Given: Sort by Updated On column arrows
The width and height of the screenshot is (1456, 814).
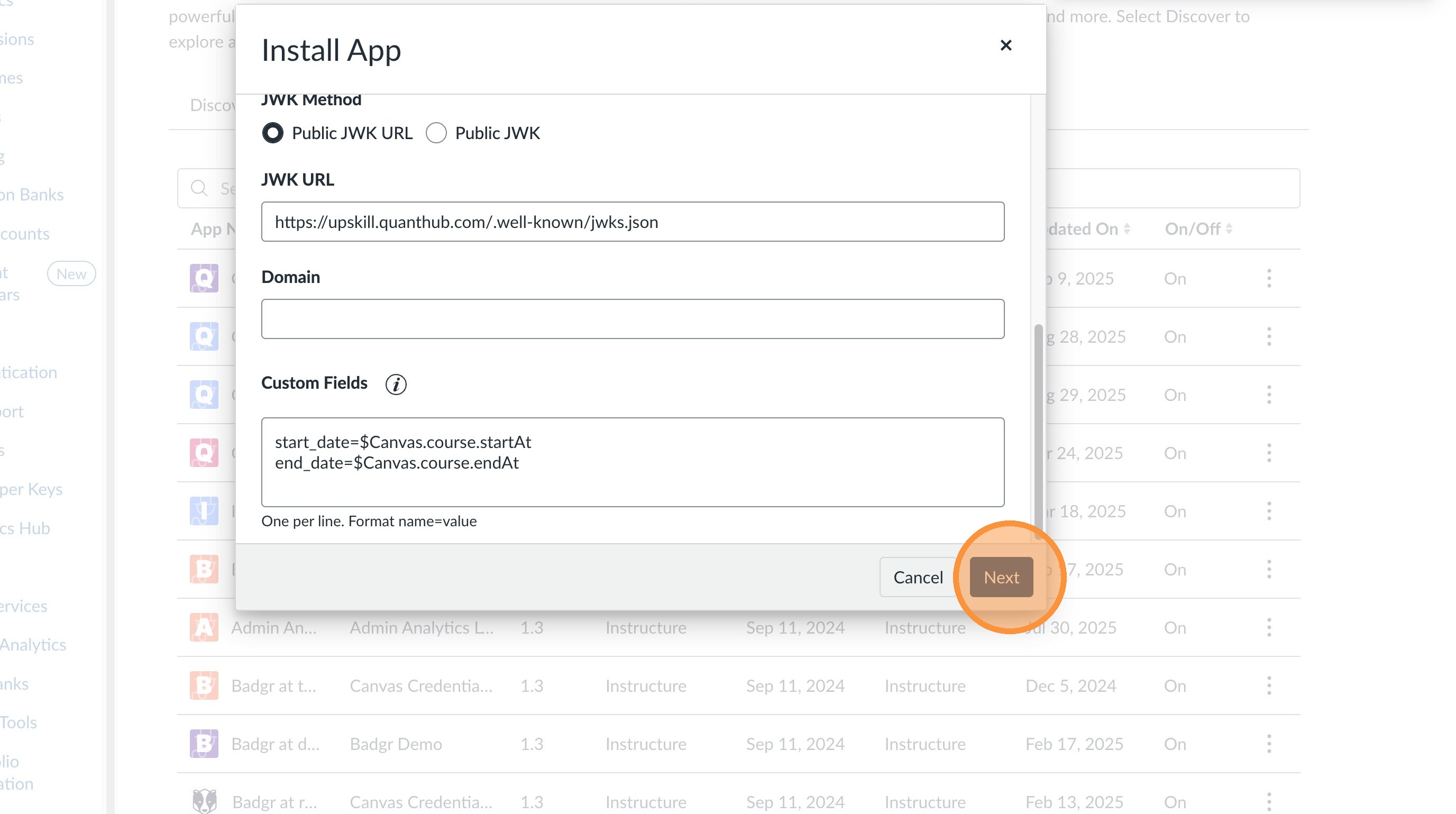Looking at the screenshot, I should pos(1127,229).
